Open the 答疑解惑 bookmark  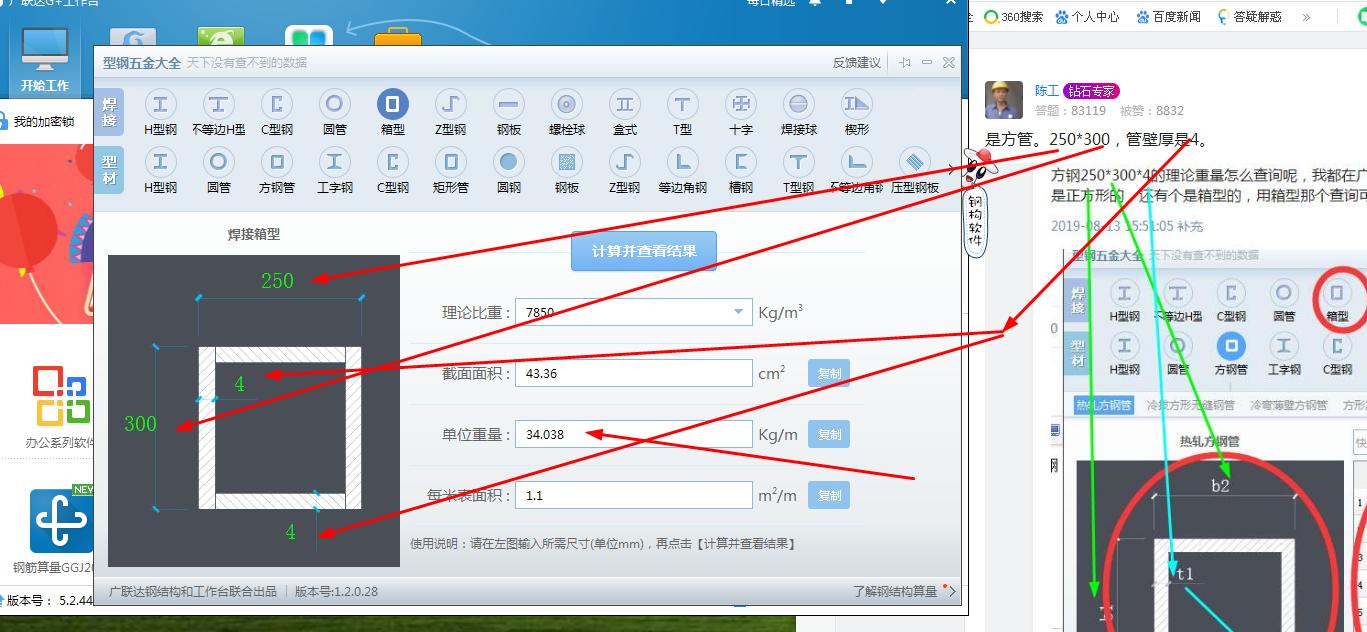[x=1249, y=17]
